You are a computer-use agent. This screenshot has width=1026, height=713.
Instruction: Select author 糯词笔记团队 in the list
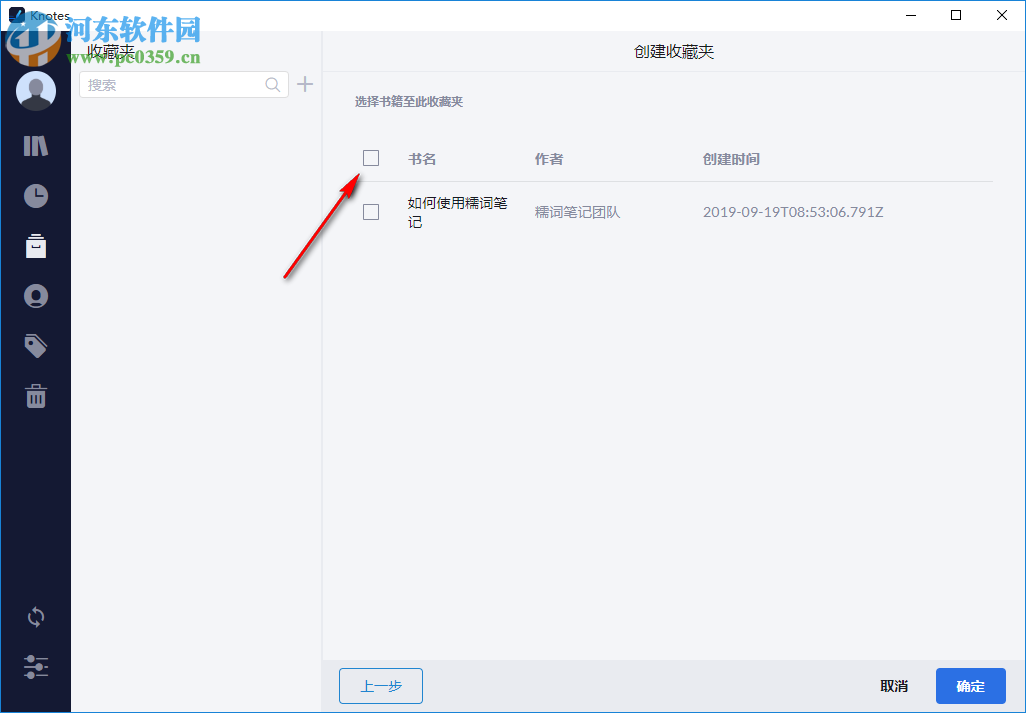coord(577,211)
